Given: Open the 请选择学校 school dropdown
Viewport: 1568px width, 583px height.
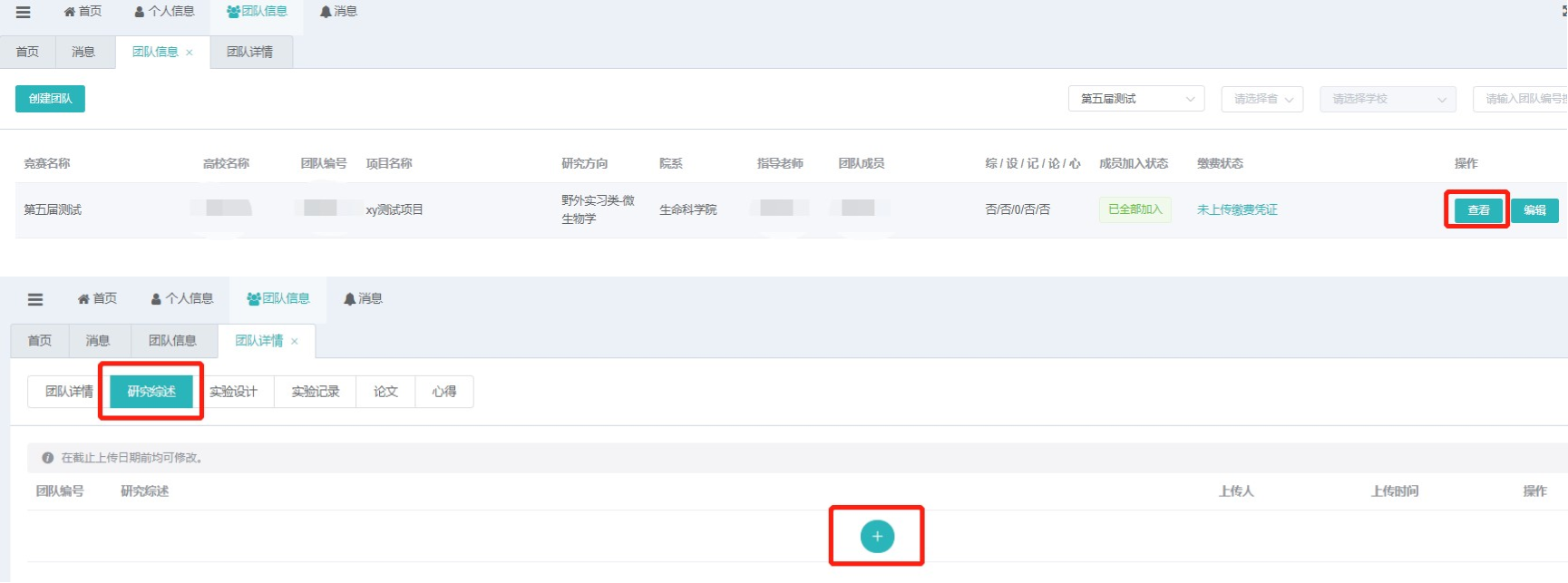Looking at the screenshot, I should click(1388, 99).
